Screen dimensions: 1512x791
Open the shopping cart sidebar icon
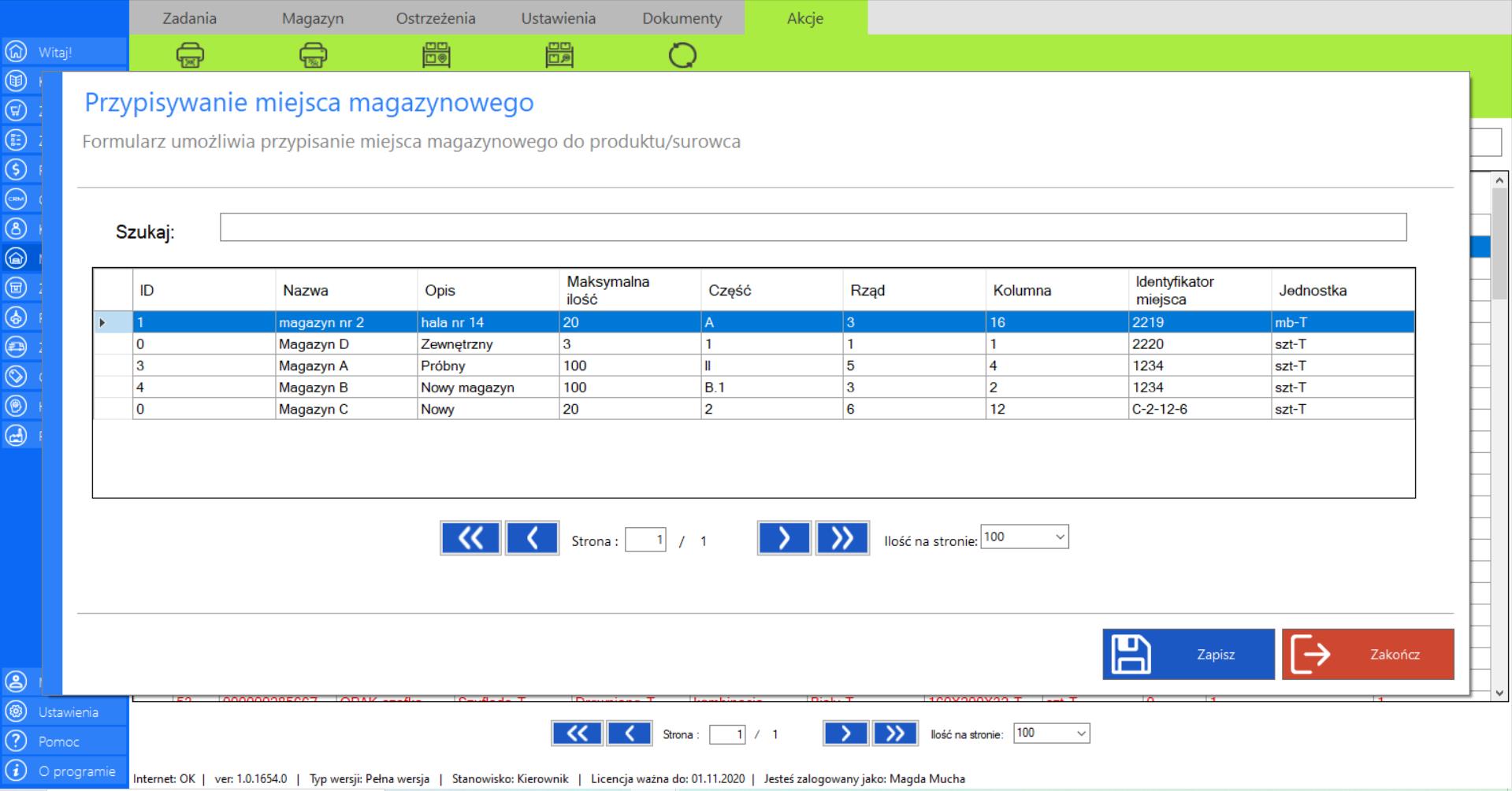coord(16,110)
